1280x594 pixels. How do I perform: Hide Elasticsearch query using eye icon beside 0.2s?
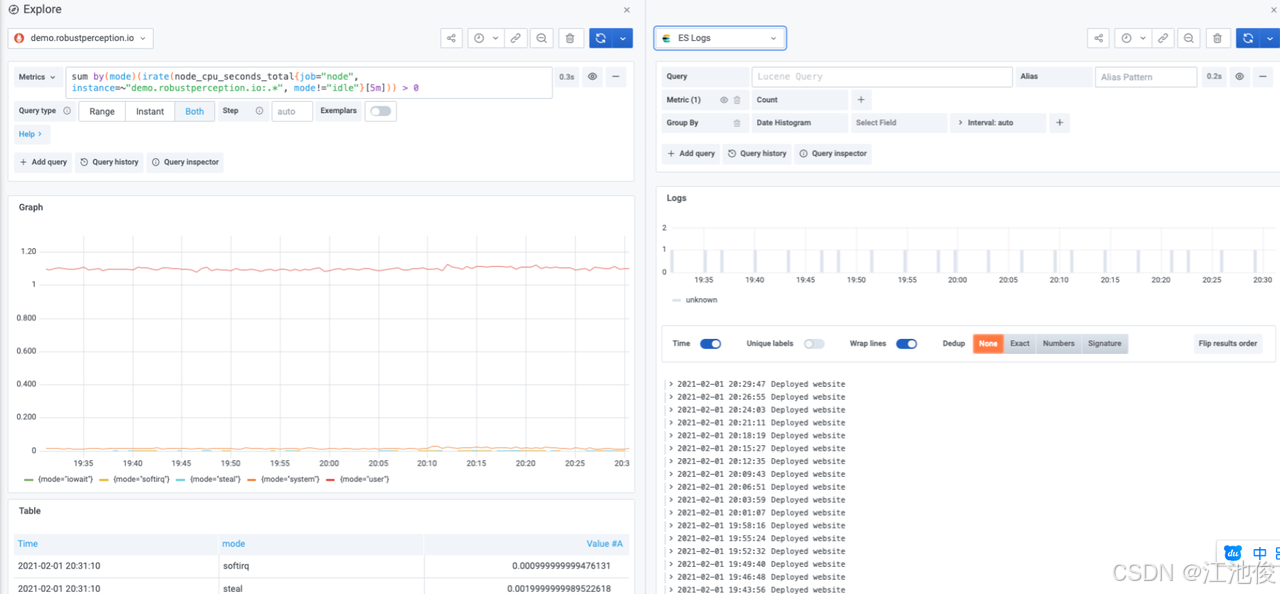pos(1239,76)
